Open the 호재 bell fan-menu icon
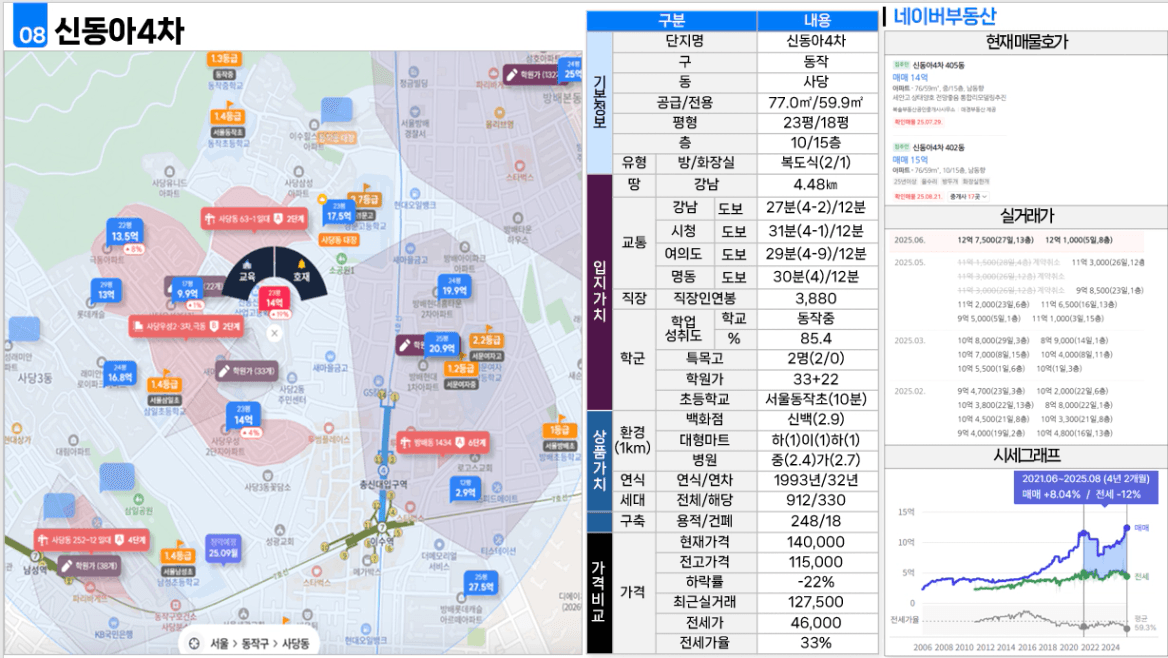The height and width of the screenshot is (658, 1168). 301,272
